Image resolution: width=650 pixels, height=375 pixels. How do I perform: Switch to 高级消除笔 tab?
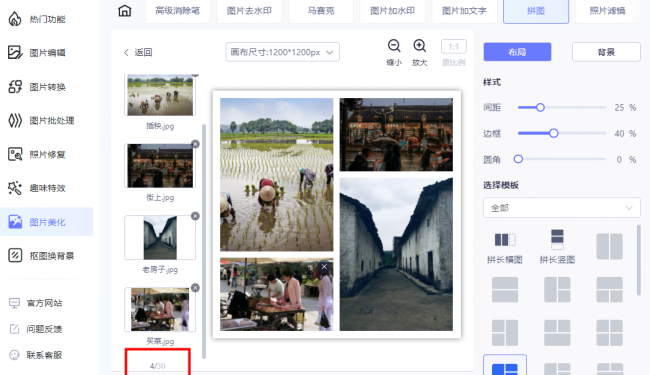(177, 11)
